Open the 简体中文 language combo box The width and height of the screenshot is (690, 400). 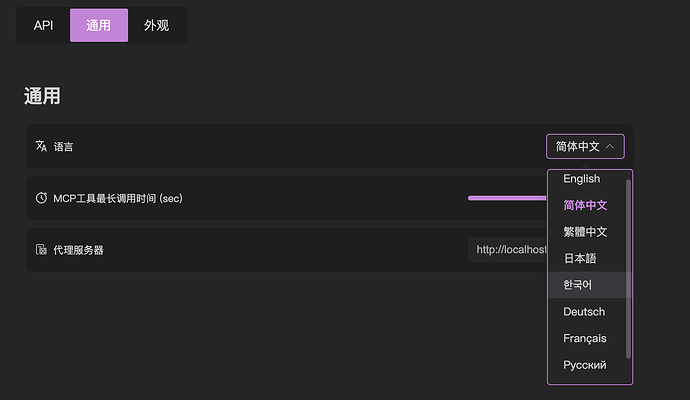click(x=585, y=147)
